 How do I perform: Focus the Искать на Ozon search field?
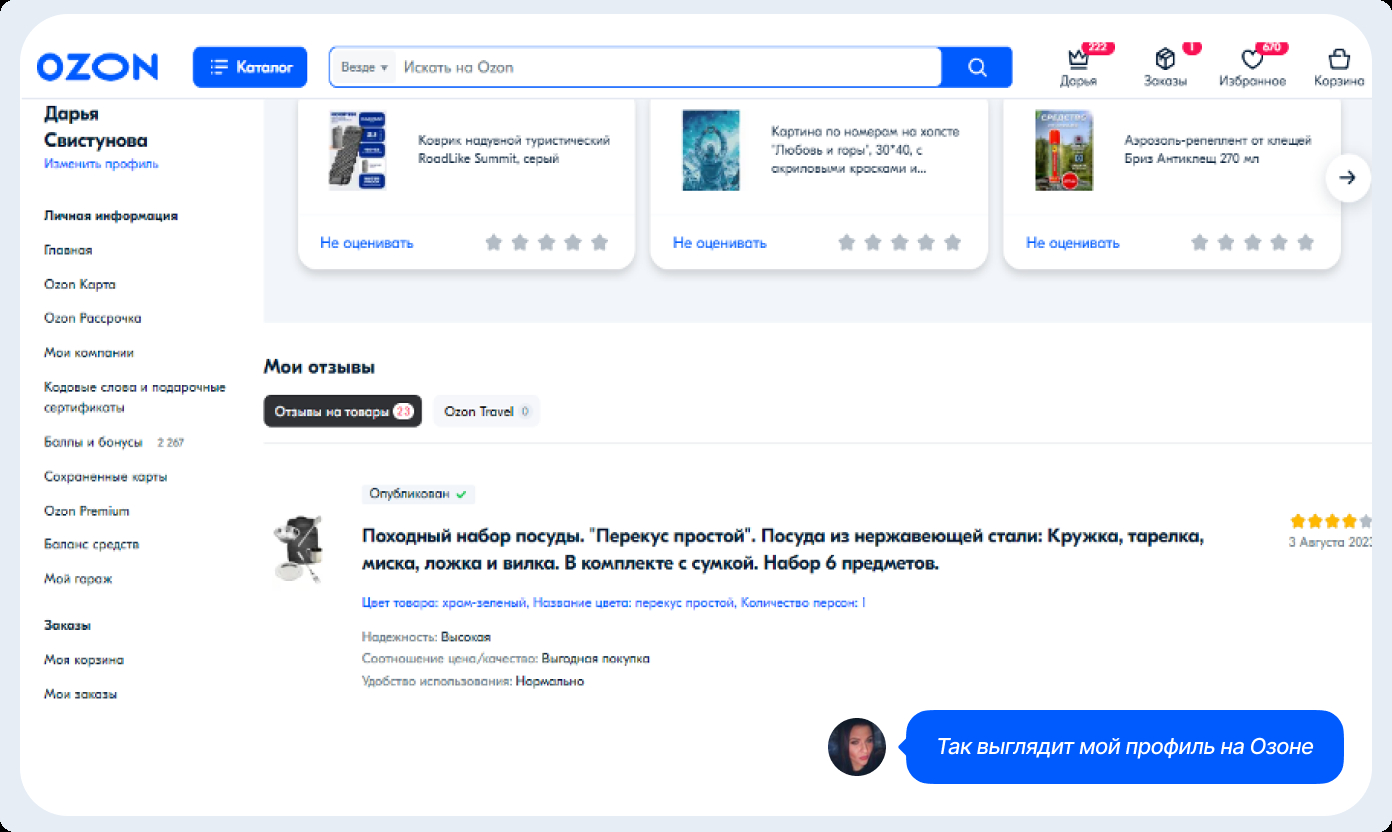pyautogui.click(x=667, y=67)
